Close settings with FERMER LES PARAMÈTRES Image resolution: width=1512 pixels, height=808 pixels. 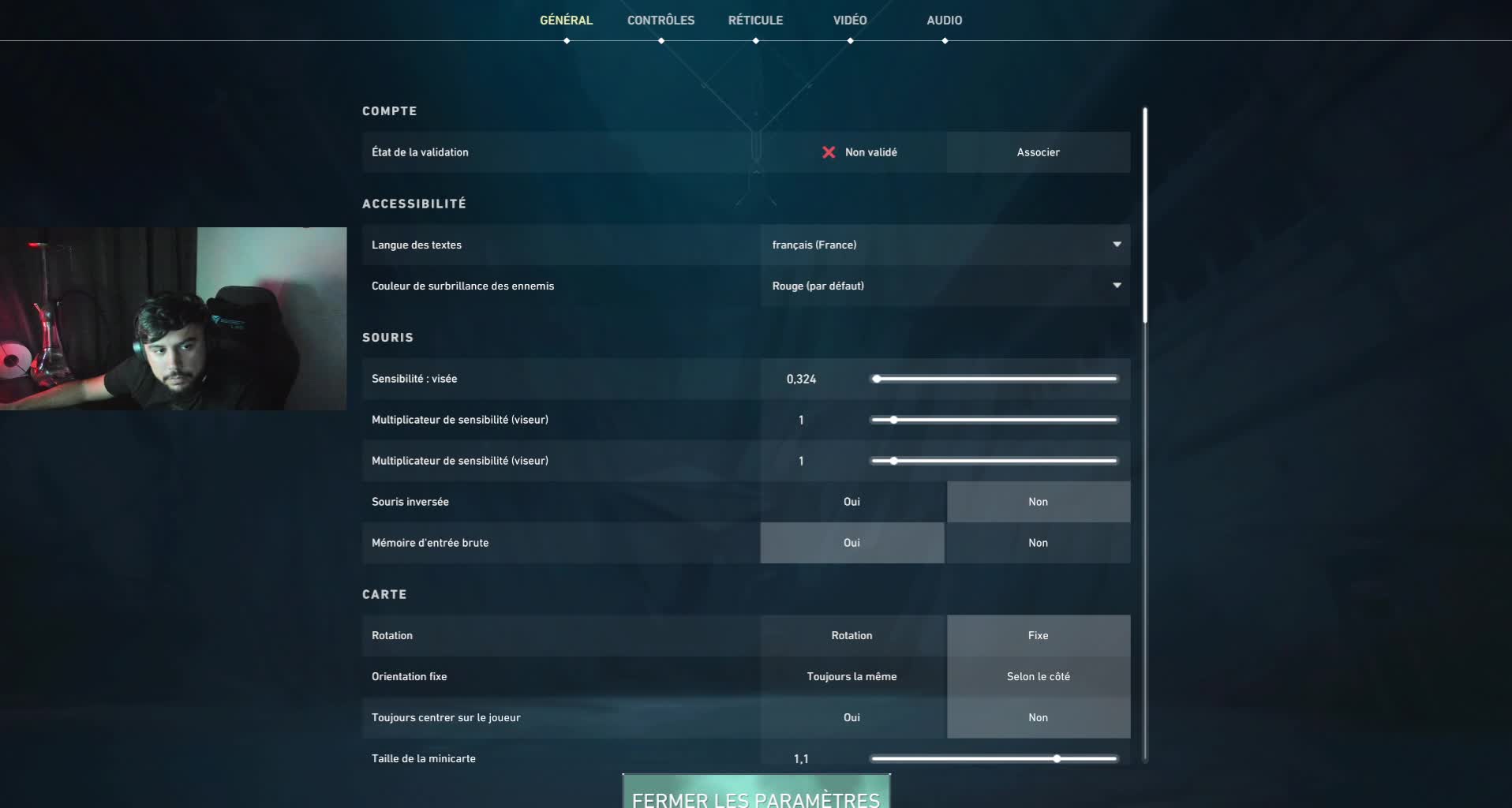756,791
